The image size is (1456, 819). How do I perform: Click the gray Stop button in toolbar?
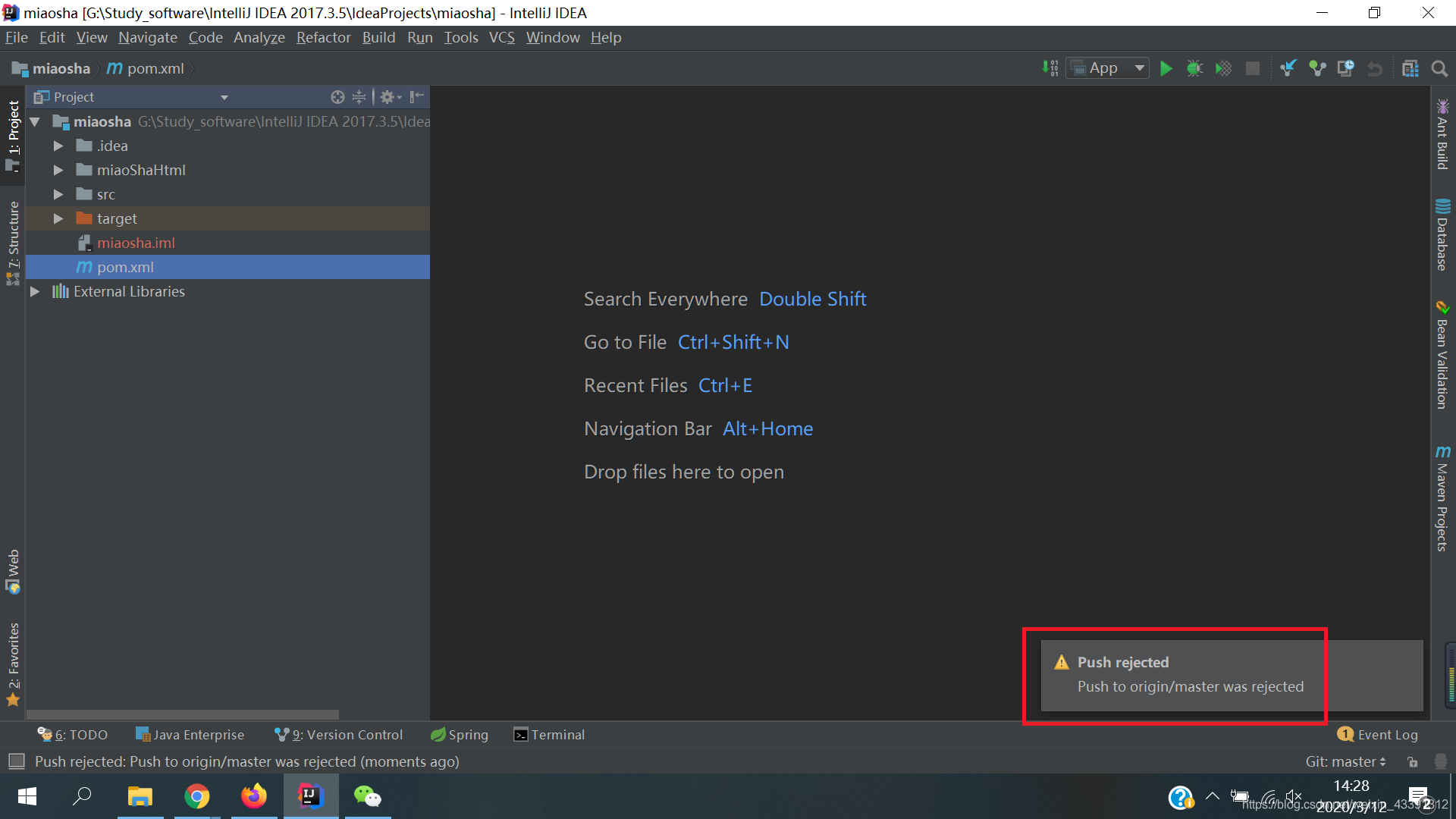click(1253, 68)
